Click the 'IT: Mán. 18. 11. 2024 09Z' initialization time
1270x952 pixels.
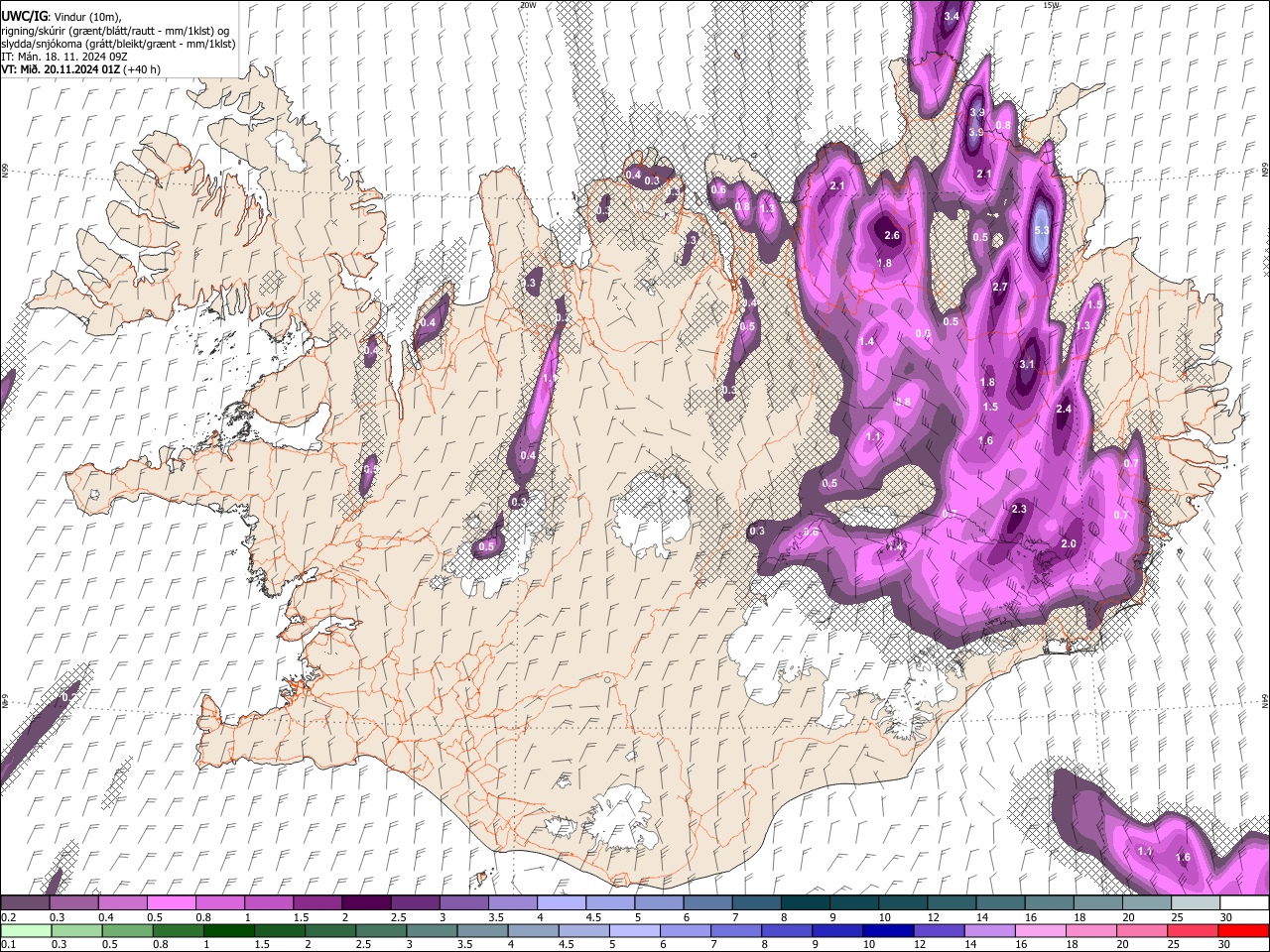point(64,58)
